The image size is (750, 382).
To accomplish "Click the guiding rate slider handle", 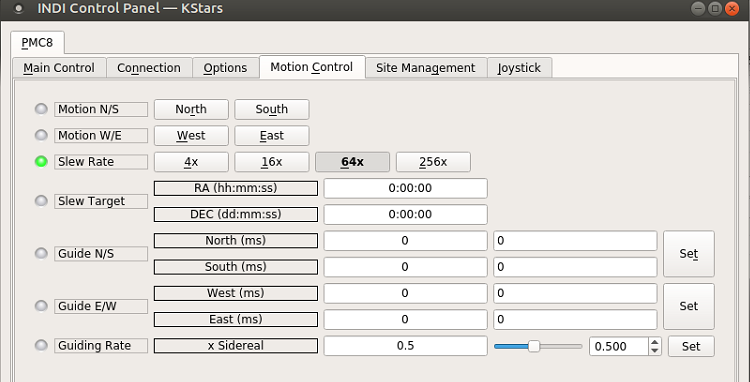I will pos(534,346).
